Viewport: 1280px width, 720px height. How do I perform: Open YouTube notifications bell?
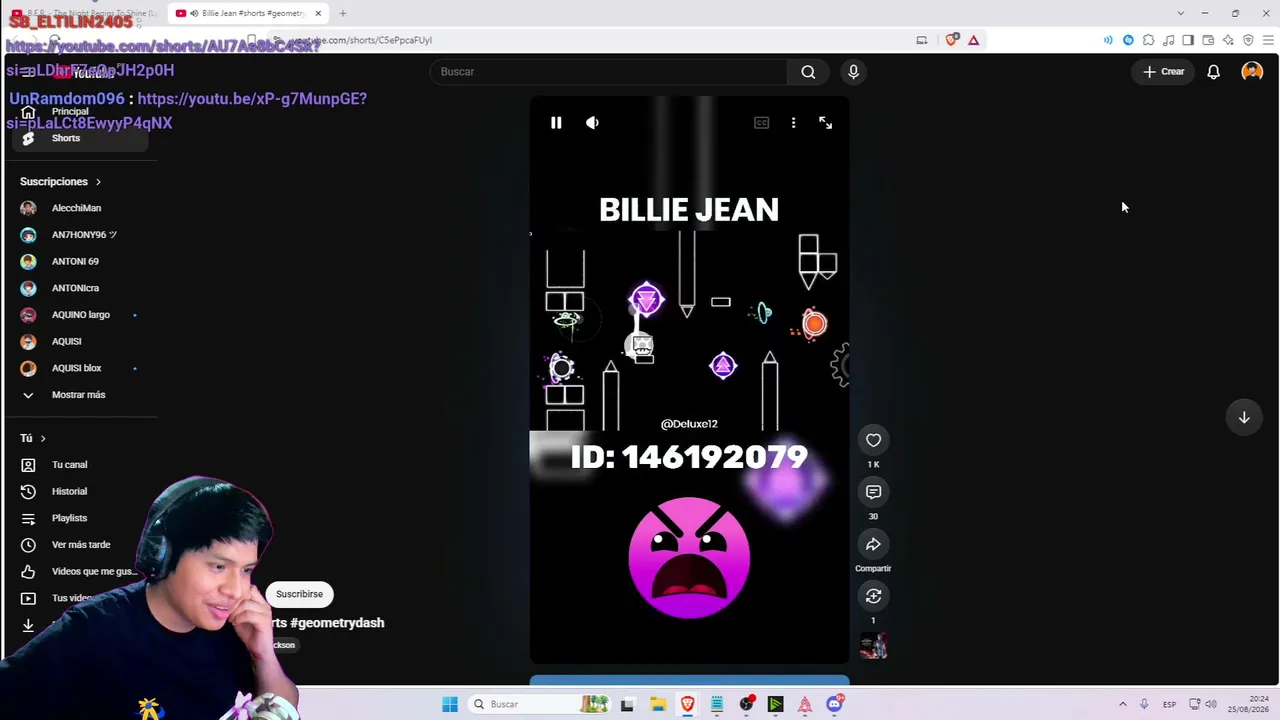coord(1213,72)
